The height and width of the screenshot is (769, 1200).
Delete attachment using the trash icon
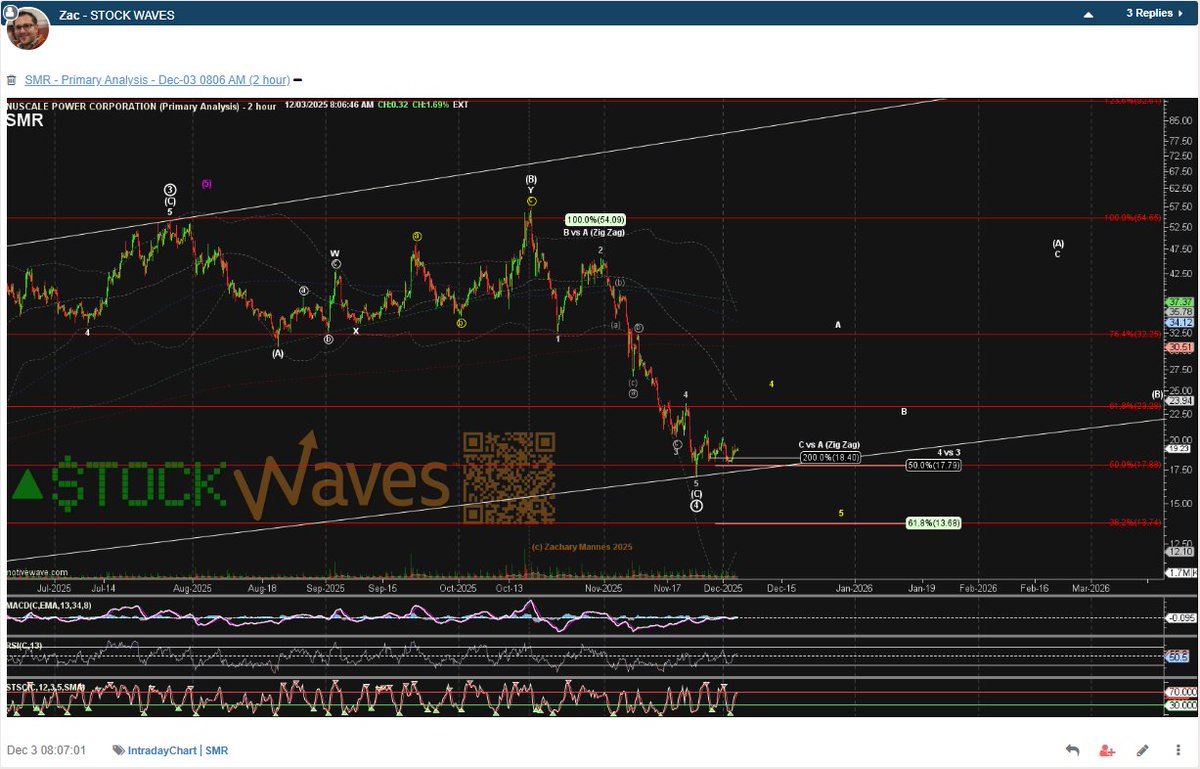click(12, 79)
